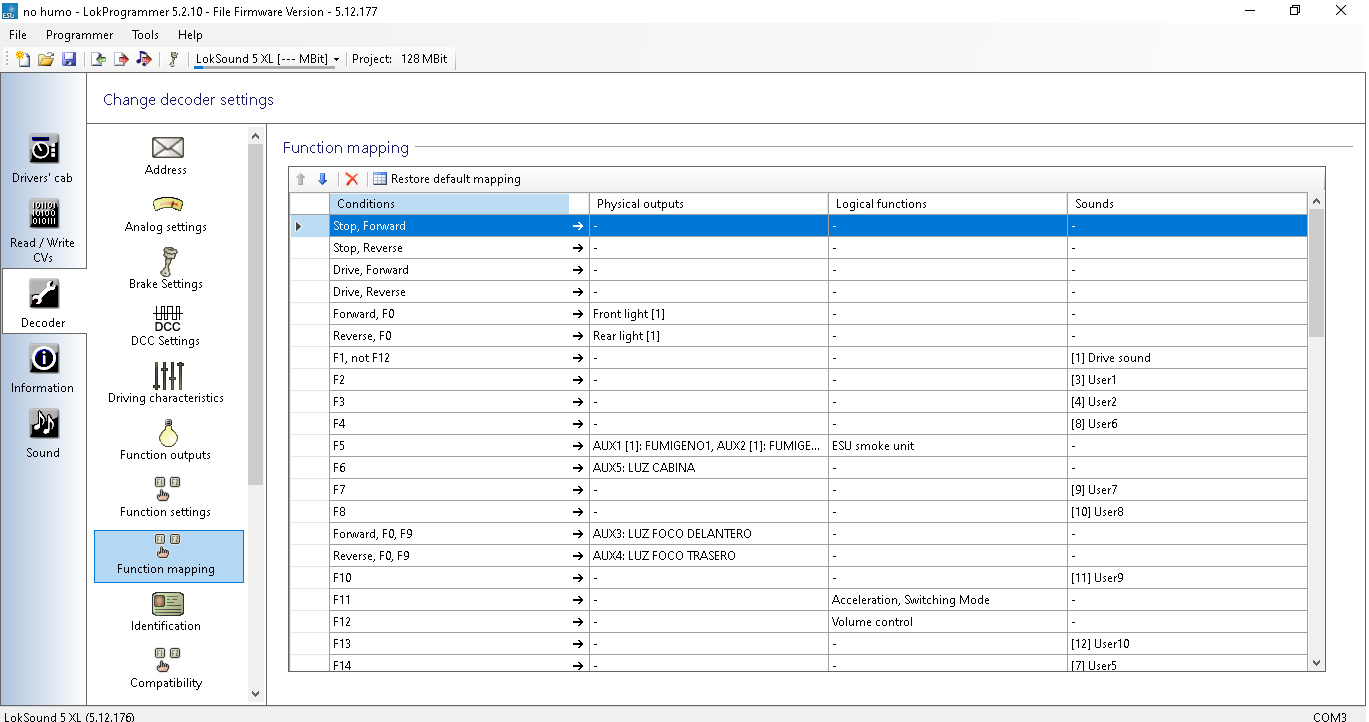1369x722 pixels.
Task: Select the F12 Volume control cell
Action: click(x=948, y=622)
